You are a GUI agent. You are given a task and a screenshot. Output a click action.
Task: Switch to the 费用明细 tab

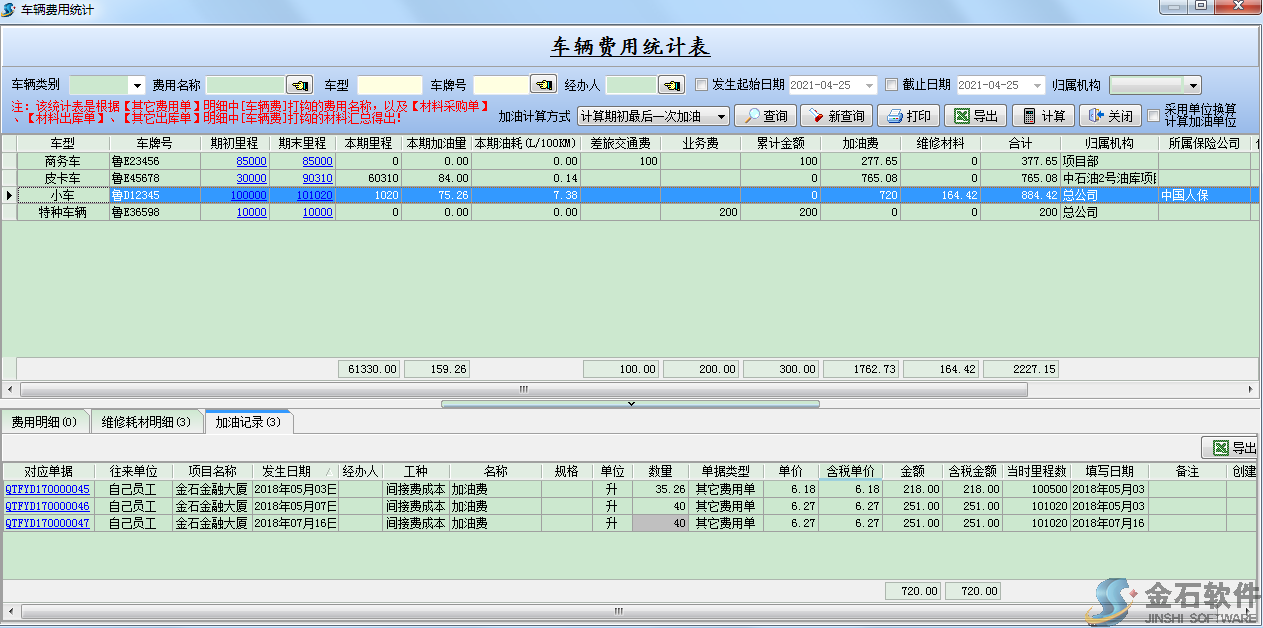tap(44, 422)
